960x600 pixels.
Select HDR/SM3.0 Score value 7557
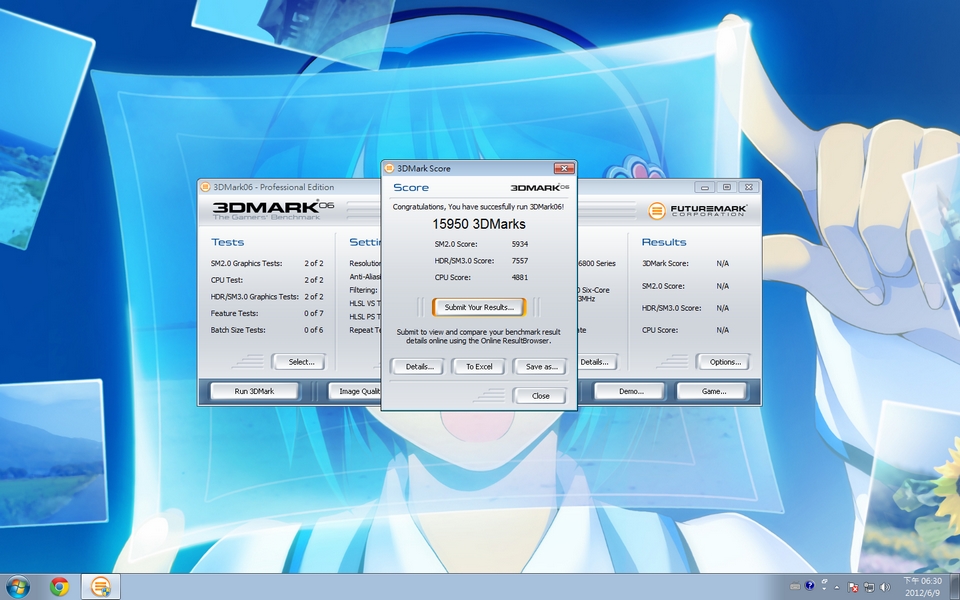(x=520, y=261)
